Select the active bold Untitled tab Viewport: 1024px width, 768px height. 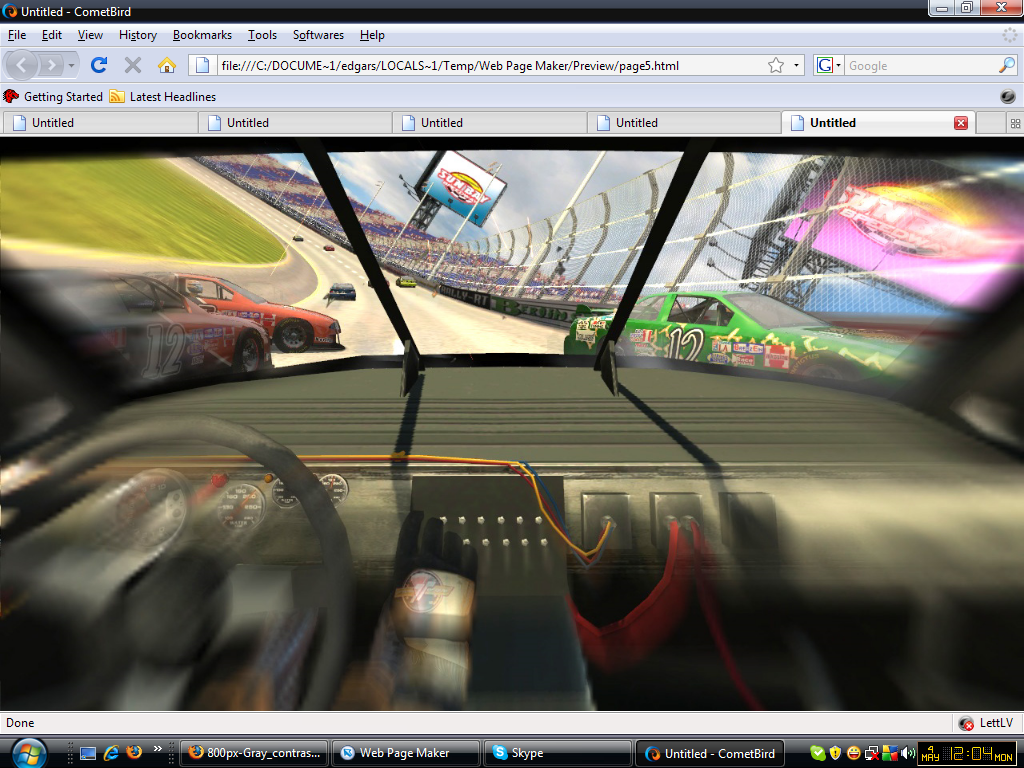click(878, 123)
